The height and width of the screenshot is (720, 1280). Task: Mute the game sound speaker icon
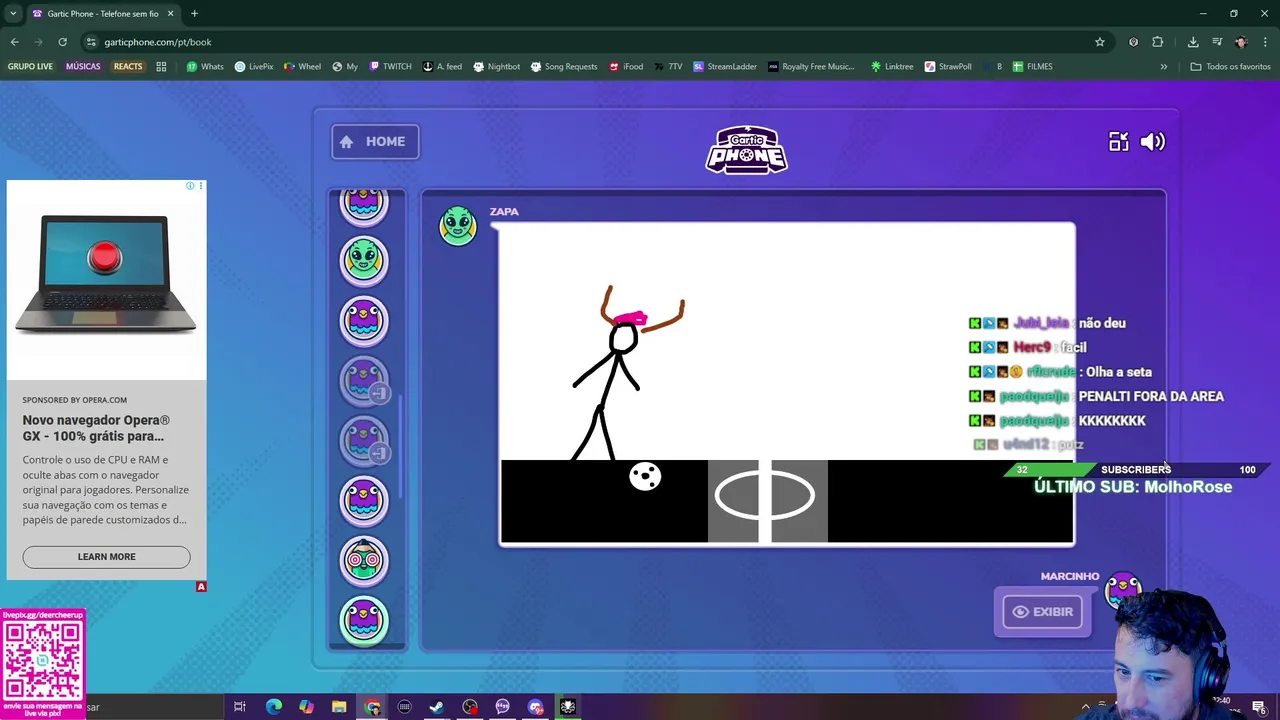(1152, 142)
